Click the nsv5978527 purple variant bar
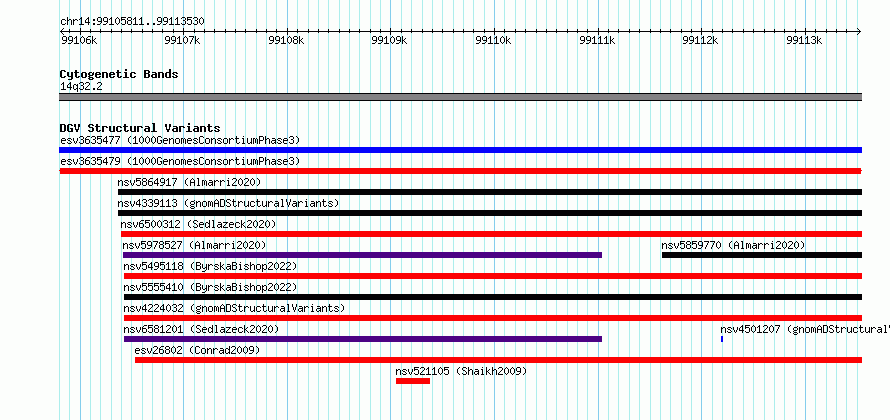The image size is (890, 420). pyautogui.click(x=362, y=255)
